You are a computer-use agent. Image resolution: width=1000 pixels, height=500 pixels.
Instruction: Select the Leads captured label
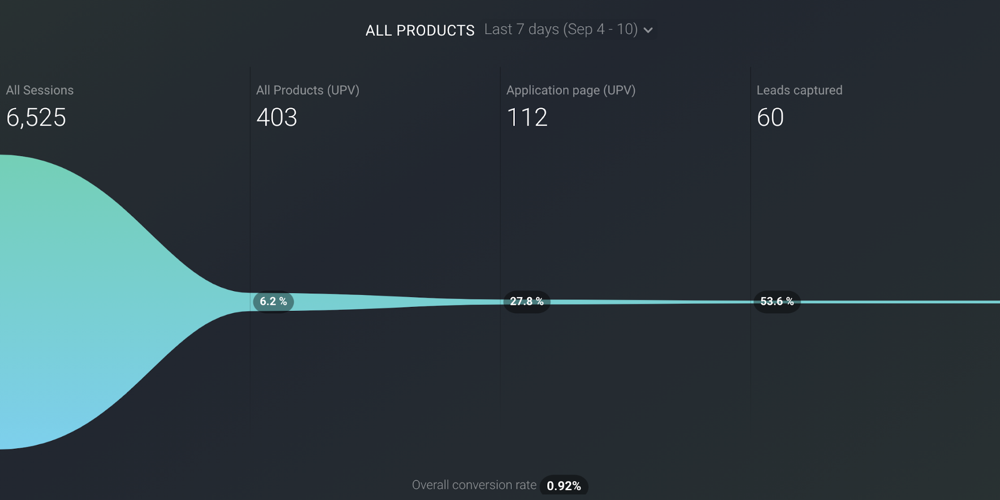(799, 90)
